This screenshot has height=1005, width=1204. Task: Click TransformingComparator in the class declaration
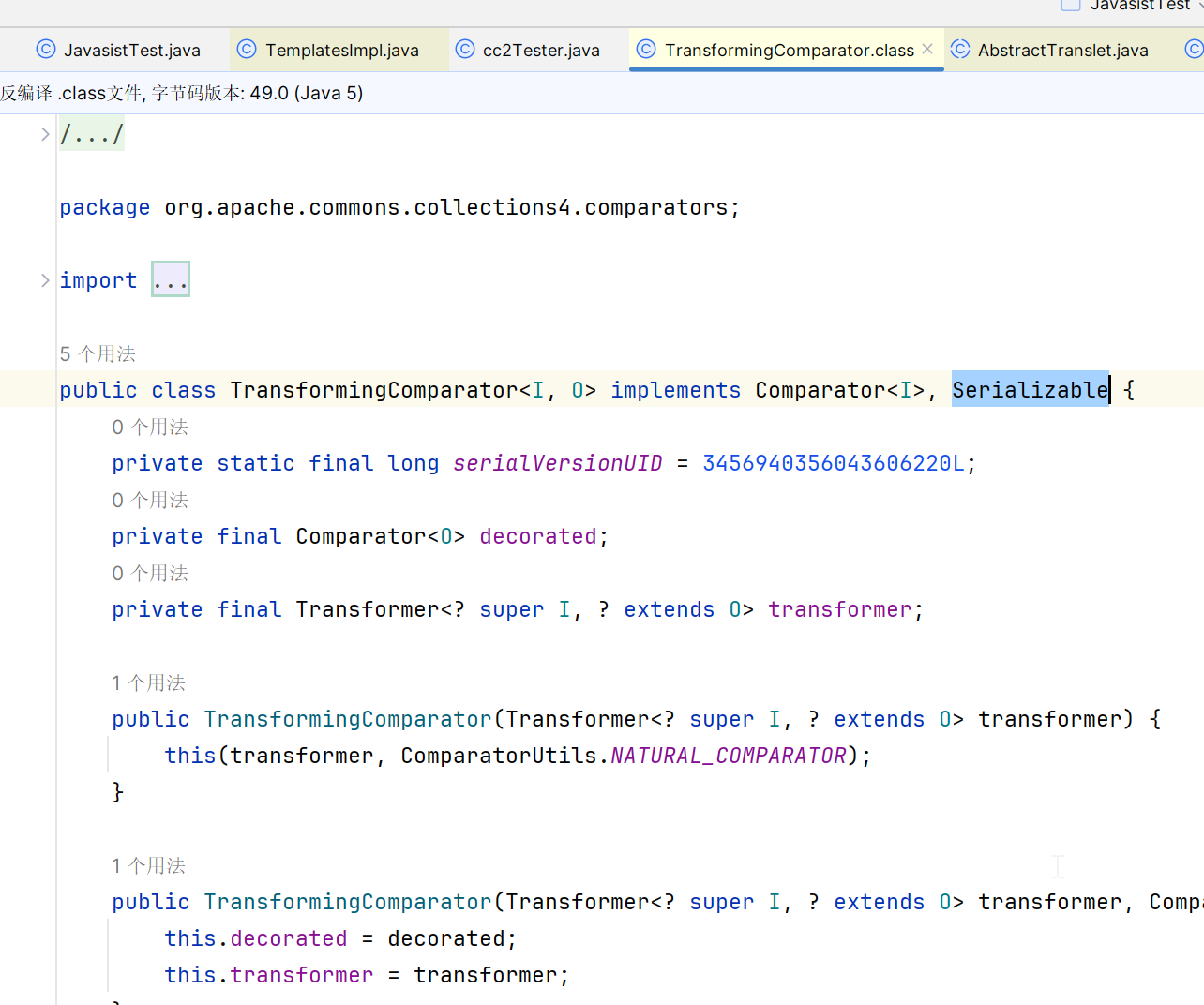point(373,390)
